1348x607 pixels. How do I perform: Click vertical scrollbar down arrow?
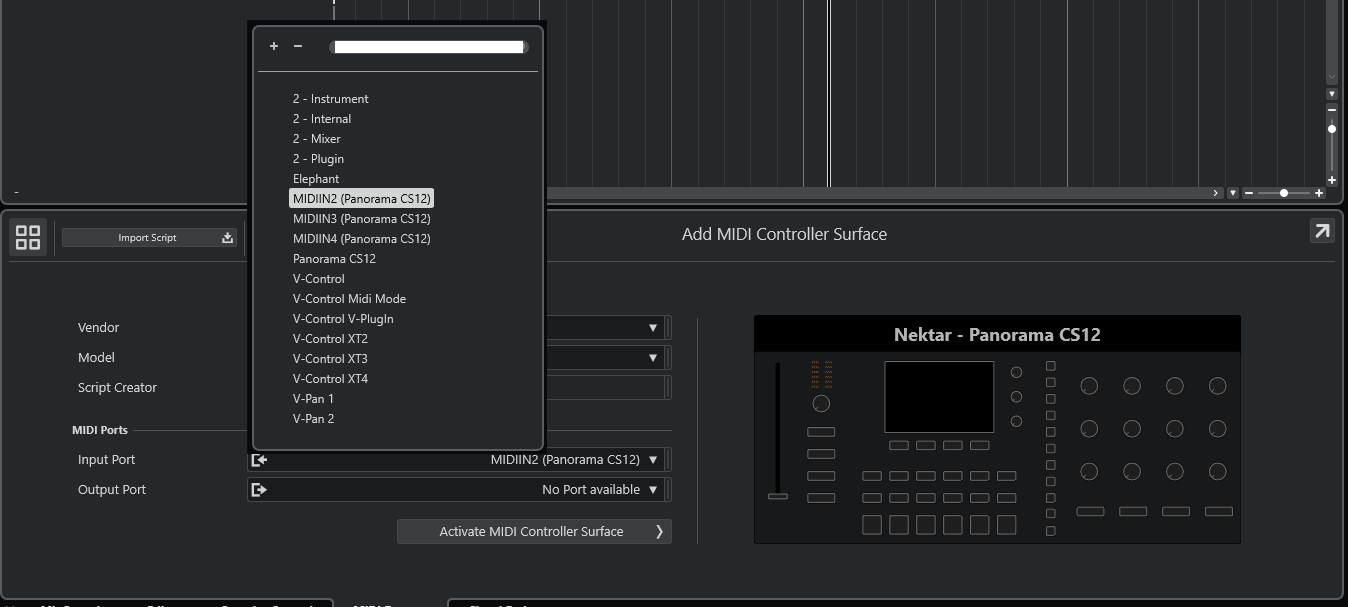pos(1332,77)
